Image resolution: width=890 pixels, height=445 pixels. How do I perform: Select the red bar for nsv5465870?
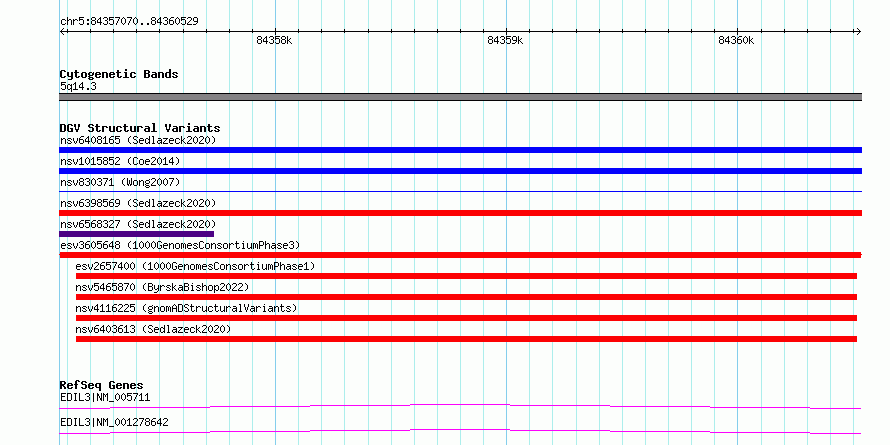(x=466, y=297)
